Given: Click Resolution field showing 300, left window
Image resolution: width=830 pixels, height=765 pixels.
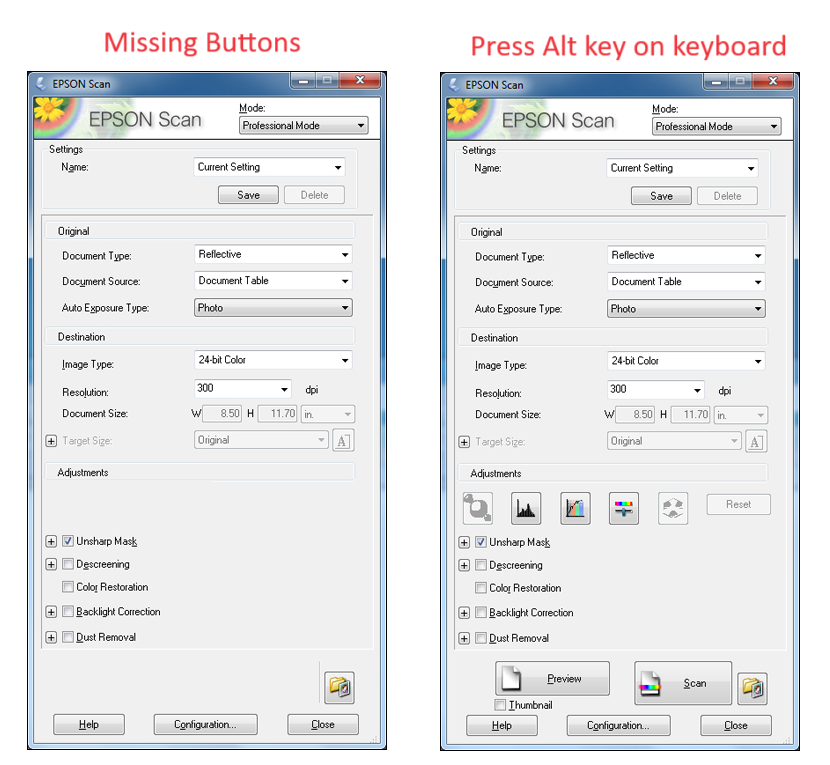Looking at the screenshot, I should 240,388.
